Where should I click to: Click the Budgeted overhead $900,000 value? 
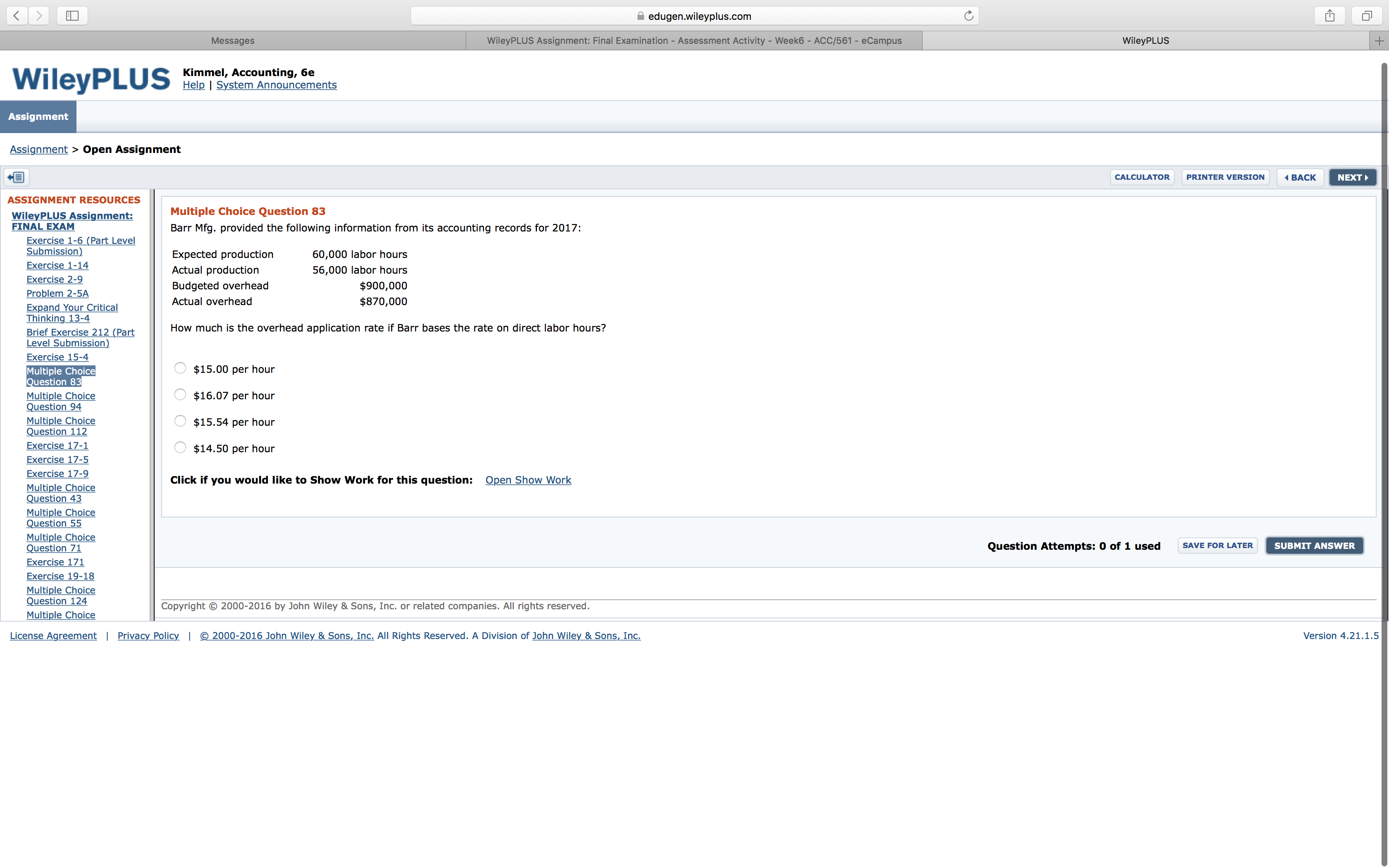383,286
